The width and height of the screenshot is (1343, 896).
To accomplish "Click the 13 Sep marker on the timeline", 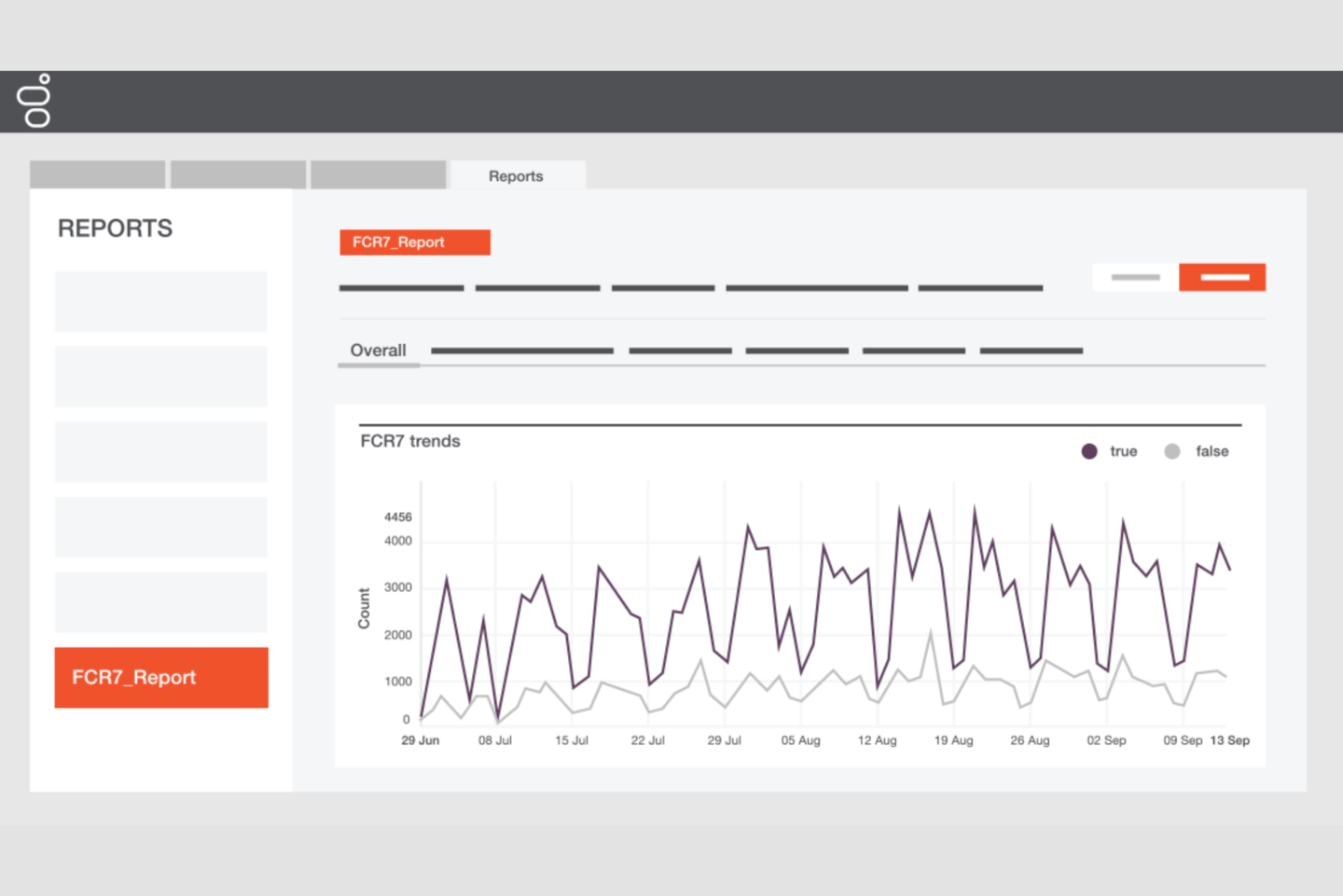I will [x=1231, y=740].
